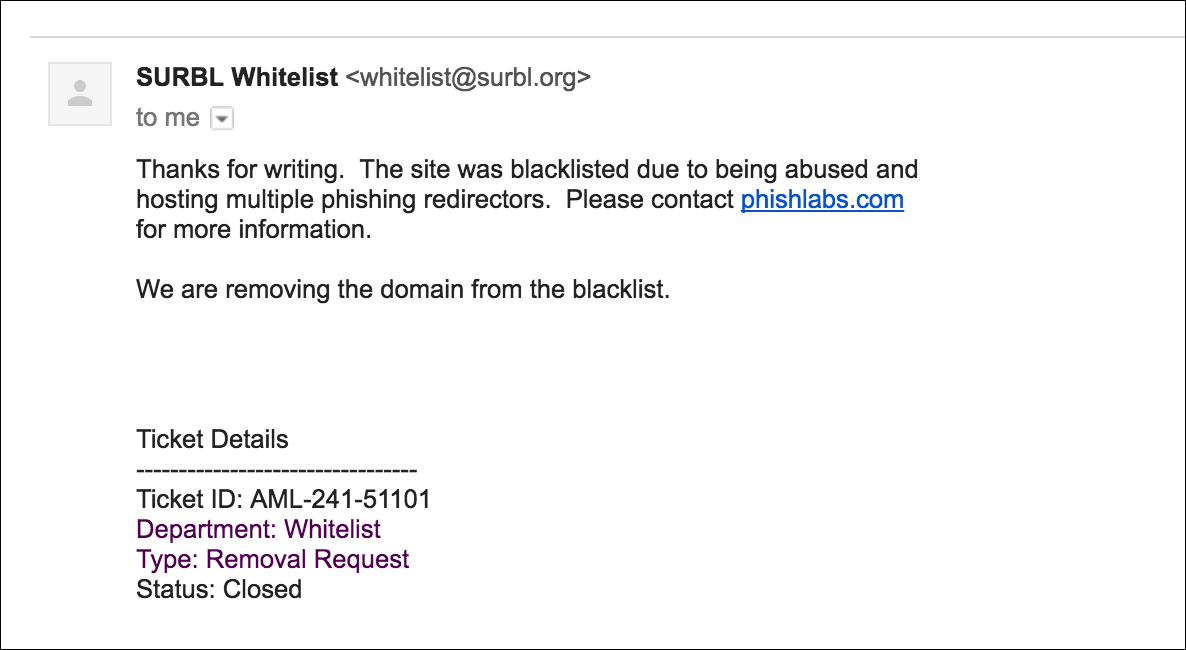Click the 'Ticket ID:' label
The image size is (1186, 650).
click(x=189, y=499)
